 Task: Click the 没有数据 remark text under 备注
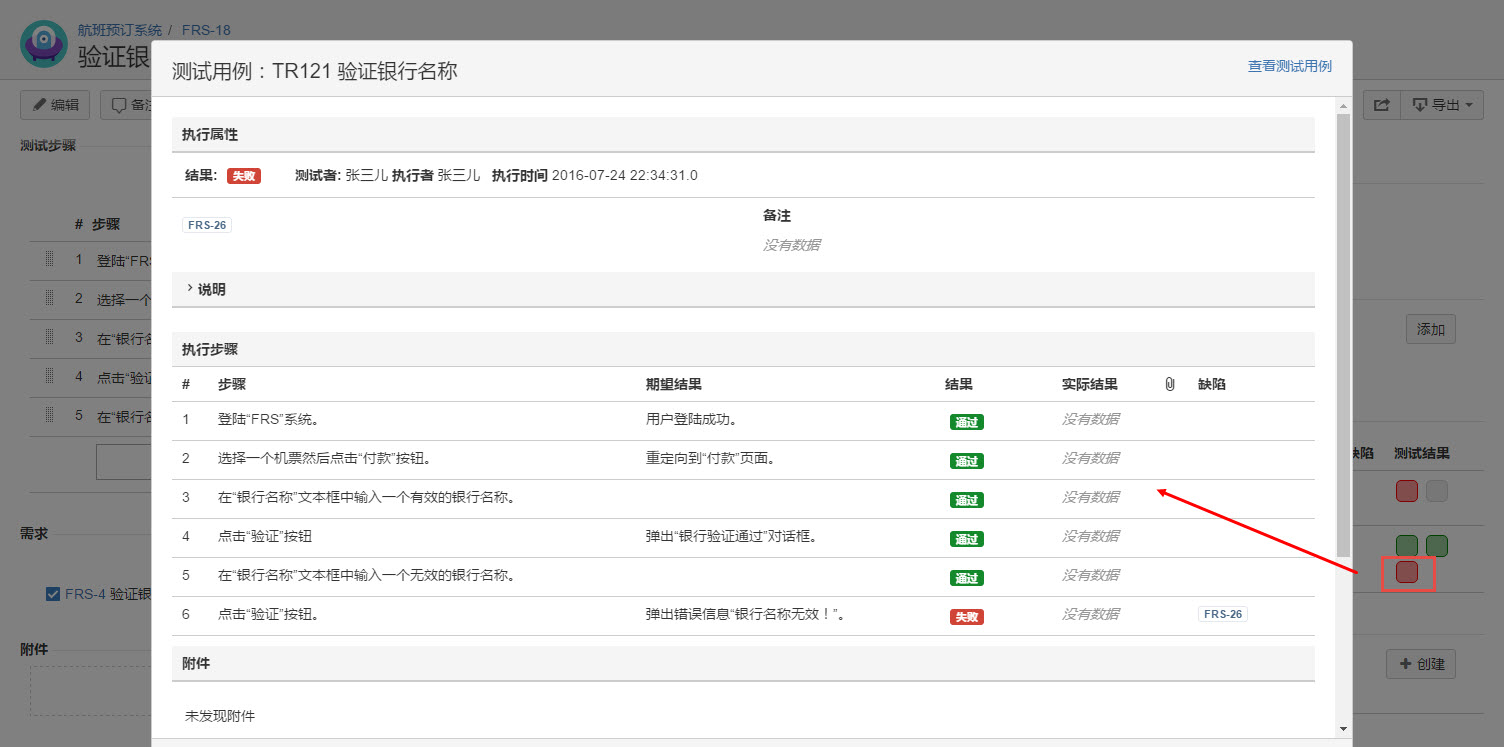[x=792, y=244]
